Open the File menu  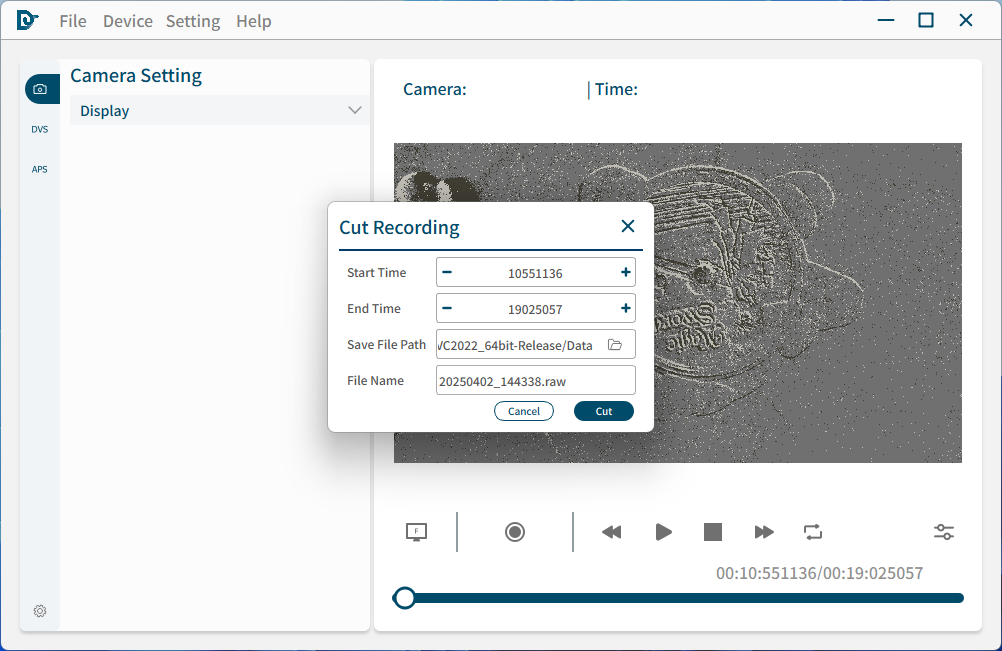coord(73,21)
